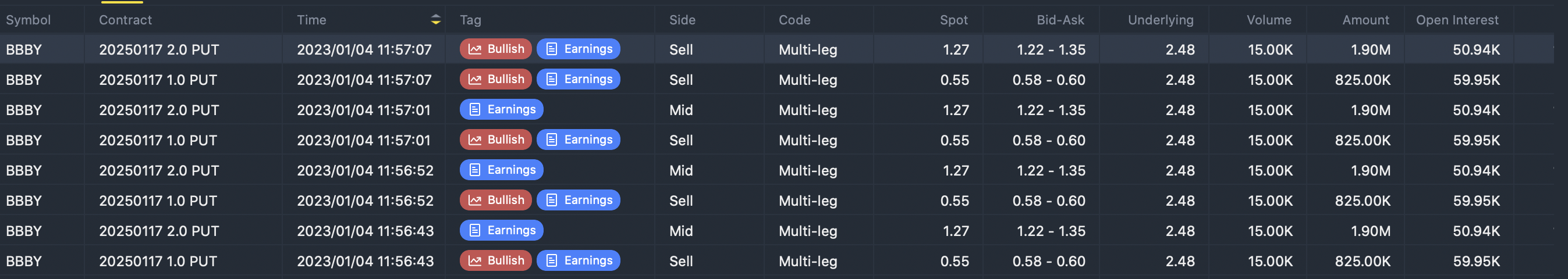Click Bullish tag in 11:57:07 2.0 PUT row
The width and height of the screenshot is (1568, 279).
[x=495, y=49]
